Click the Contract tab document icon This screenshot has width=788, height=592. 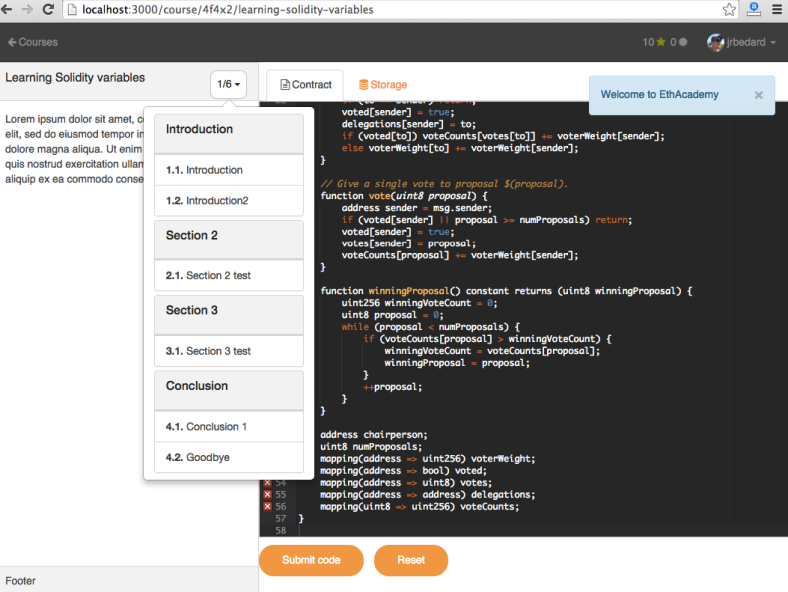[285, 85]
